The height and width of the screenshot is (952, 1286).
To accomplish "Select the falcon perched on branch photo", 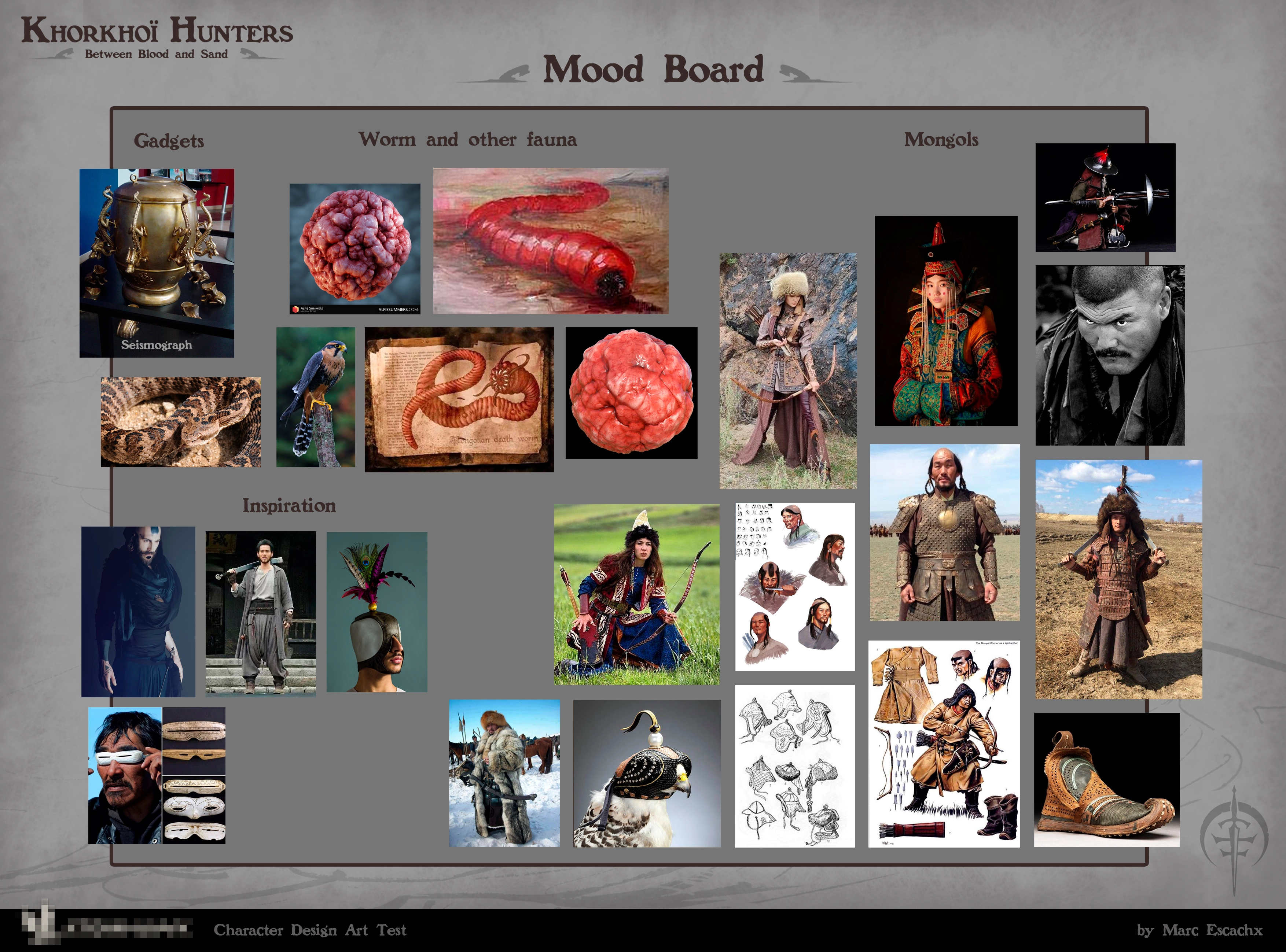I will (315, 397).
